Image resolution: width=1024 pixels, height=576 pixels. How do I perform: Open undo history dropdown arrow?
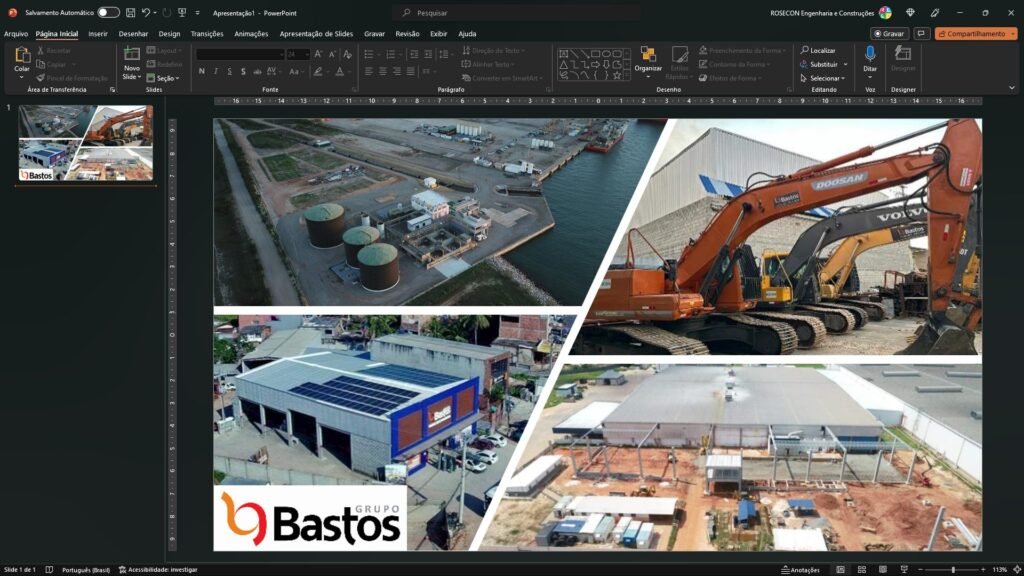click(155, 12)
